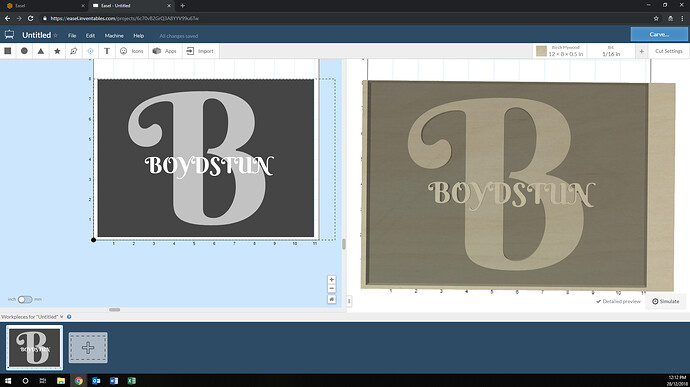Open the Edit menu

coord(90,36)
